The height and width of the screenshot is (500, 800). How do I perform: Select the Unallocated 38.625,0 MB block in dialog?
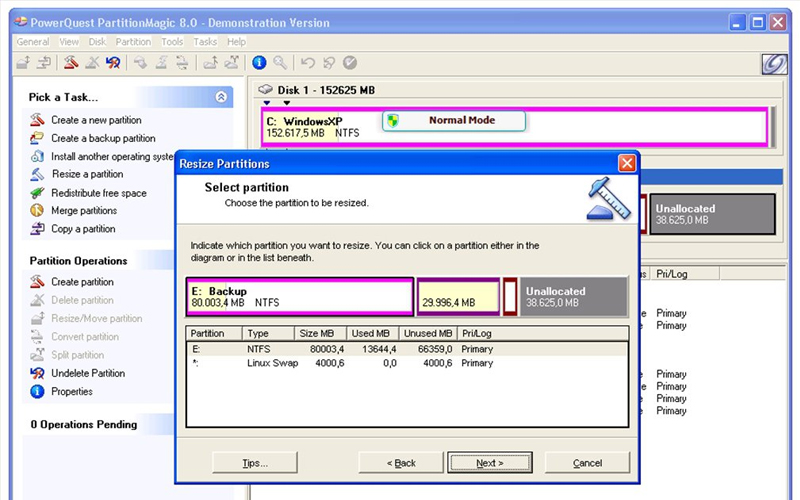573,297
